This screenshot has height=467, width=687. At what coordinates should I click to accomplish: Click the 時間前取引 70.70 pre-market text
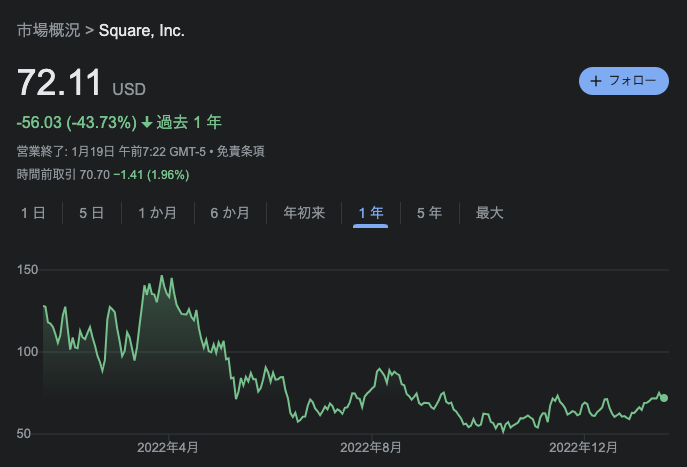click(63, 175)
